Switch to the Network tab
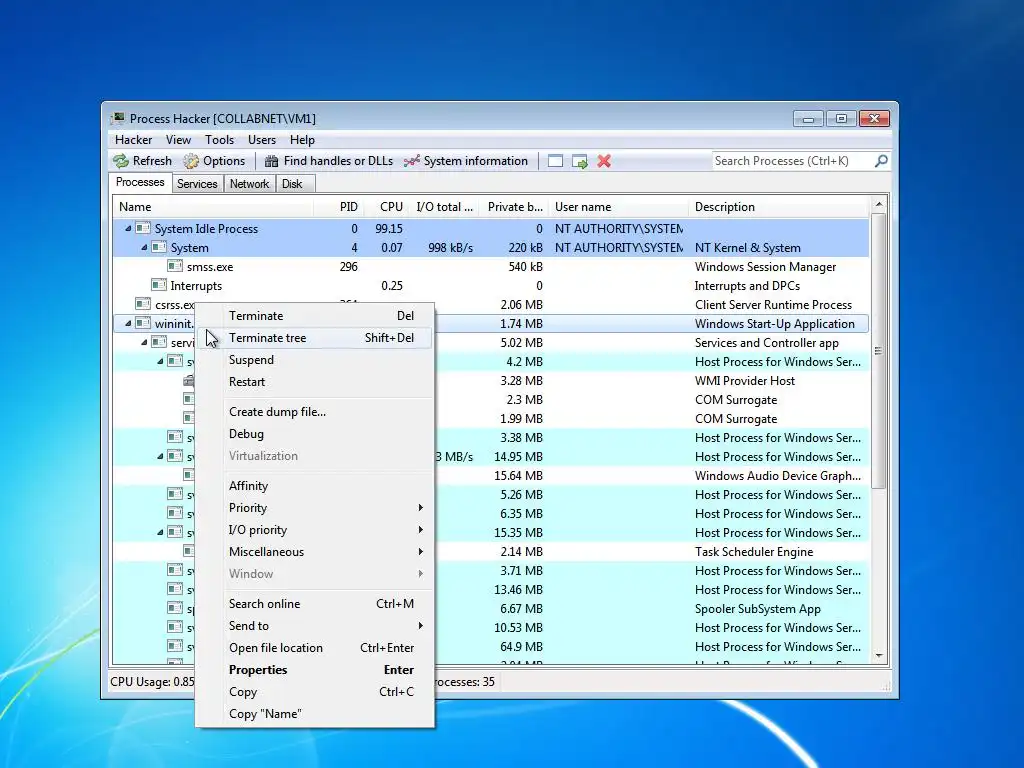This screenshot has height=768, width=1024. coord(249,184)
